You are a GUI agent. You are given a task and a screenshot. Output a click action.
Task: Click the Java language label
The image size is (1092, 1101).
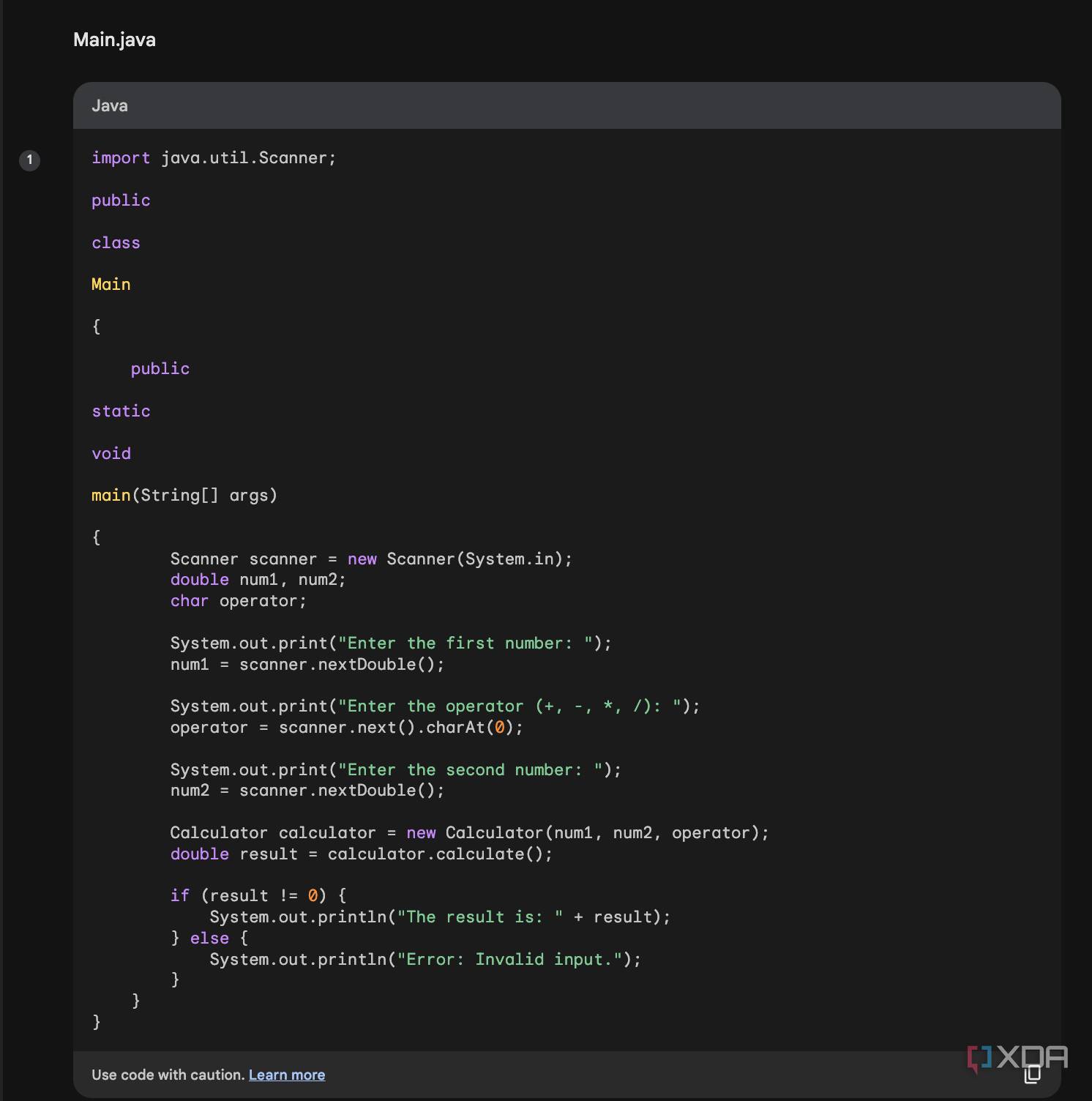point(110,105)
